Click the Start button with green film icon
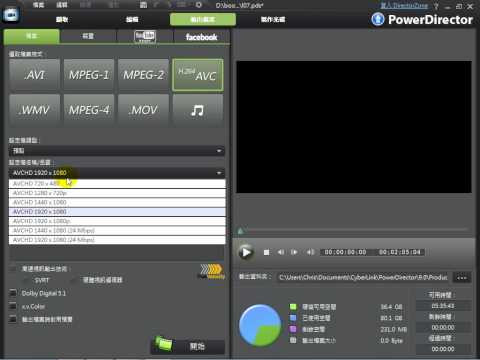The width and height of the screenshot is (480, 360). click(x=188, y=346)
